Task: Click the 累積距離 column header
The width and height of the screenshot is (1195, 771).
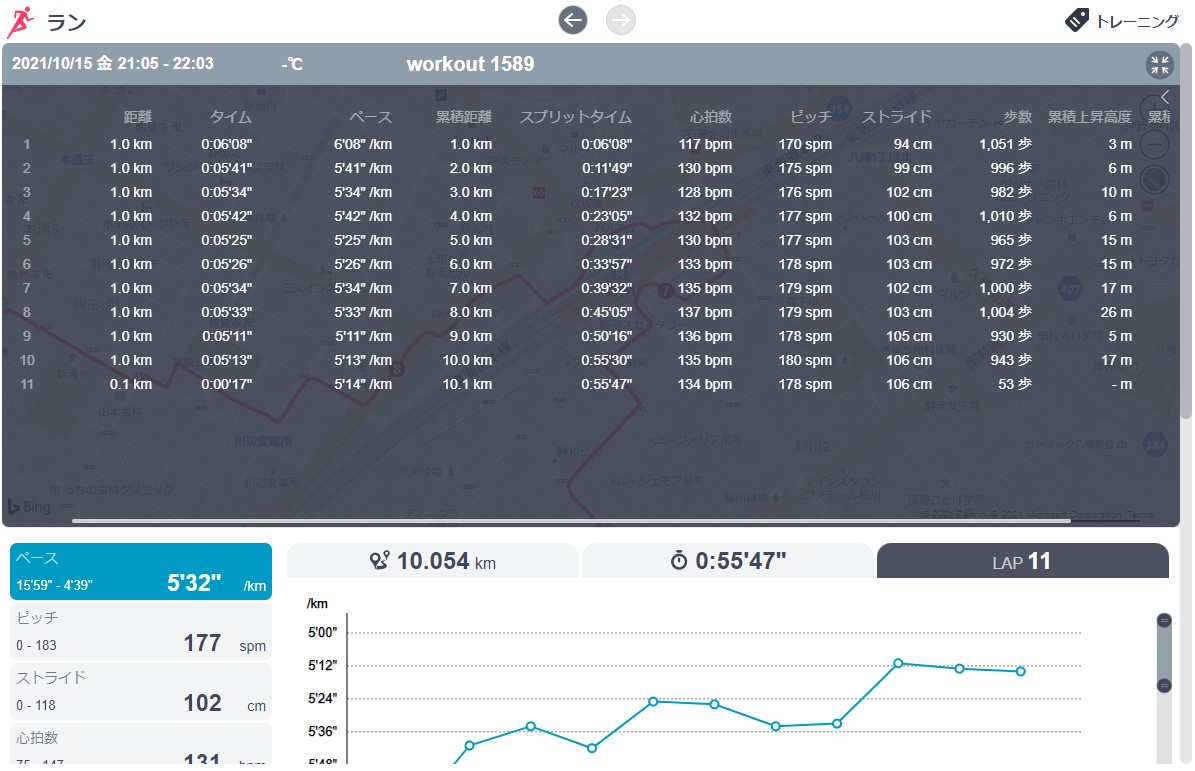Action: tap(463, 117)
